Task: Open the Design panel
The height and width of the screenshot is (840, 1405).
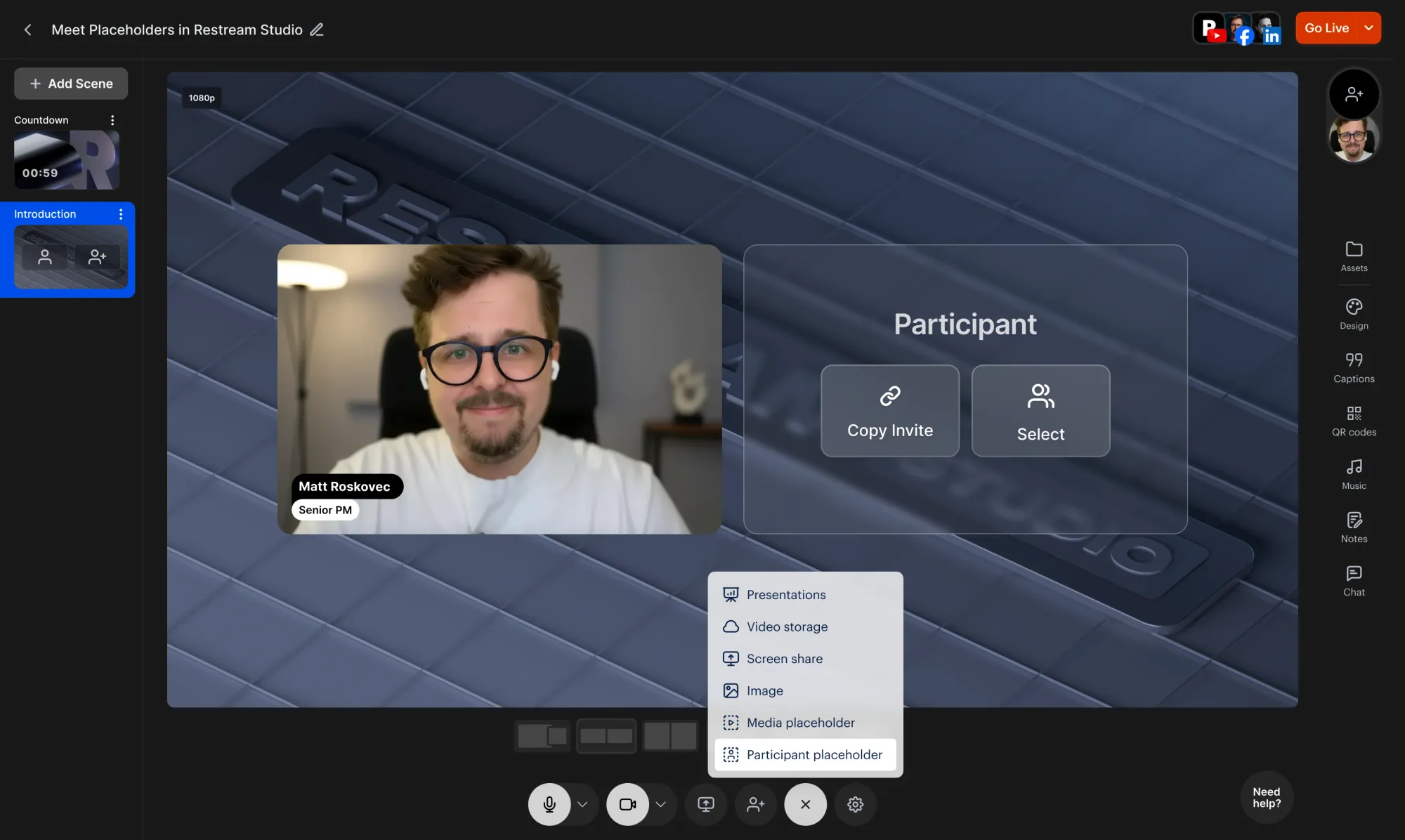Action: [x=1354, y=314]
